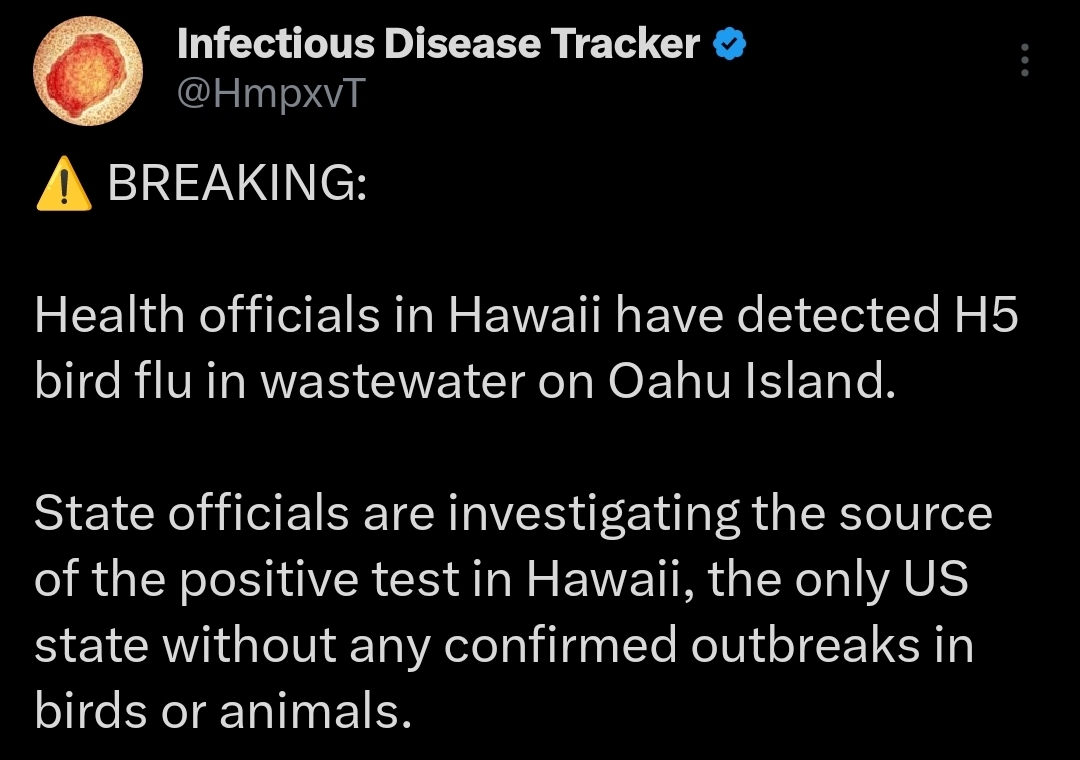Open the Infectious Disease Tracker display name
The width and height of the screenshot is (1080, 760).
[438, 44]
